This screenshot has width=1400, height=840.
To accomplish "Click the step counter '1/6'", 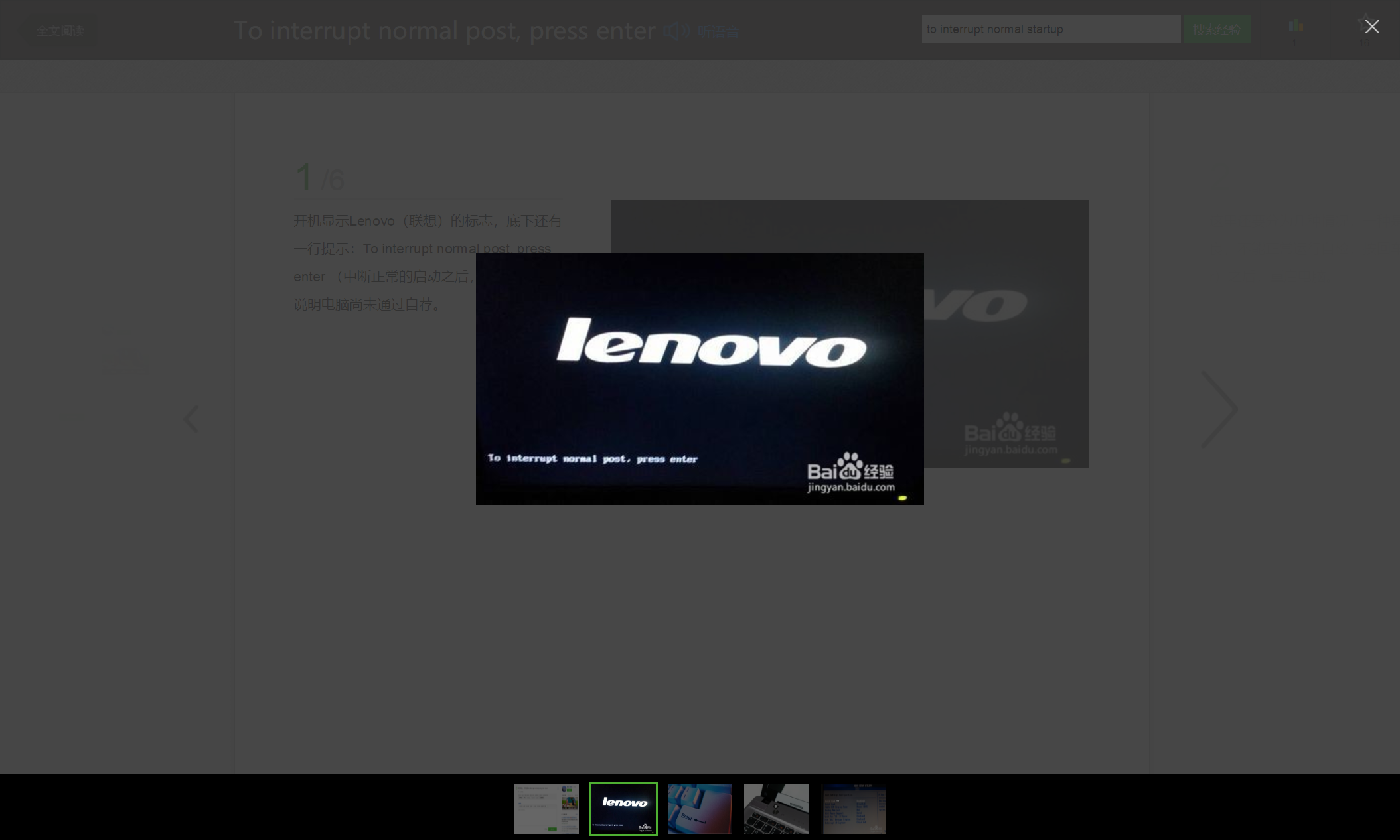I will 319,178.
